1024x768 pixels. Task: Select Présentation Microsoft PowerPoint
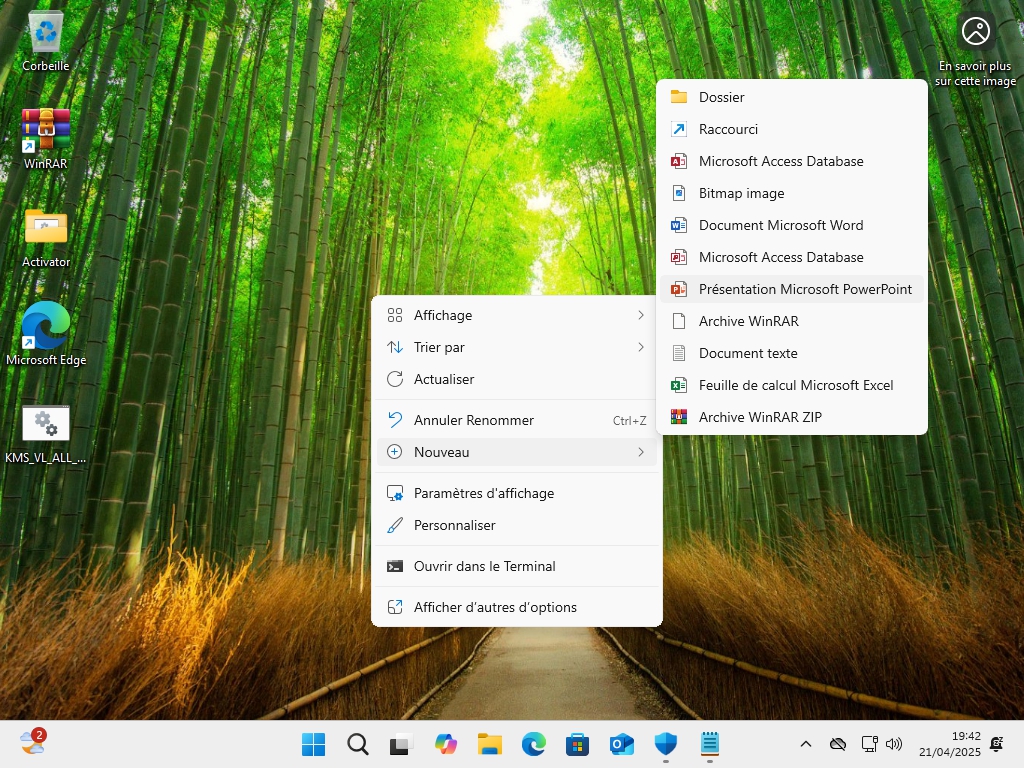point(805,289)
